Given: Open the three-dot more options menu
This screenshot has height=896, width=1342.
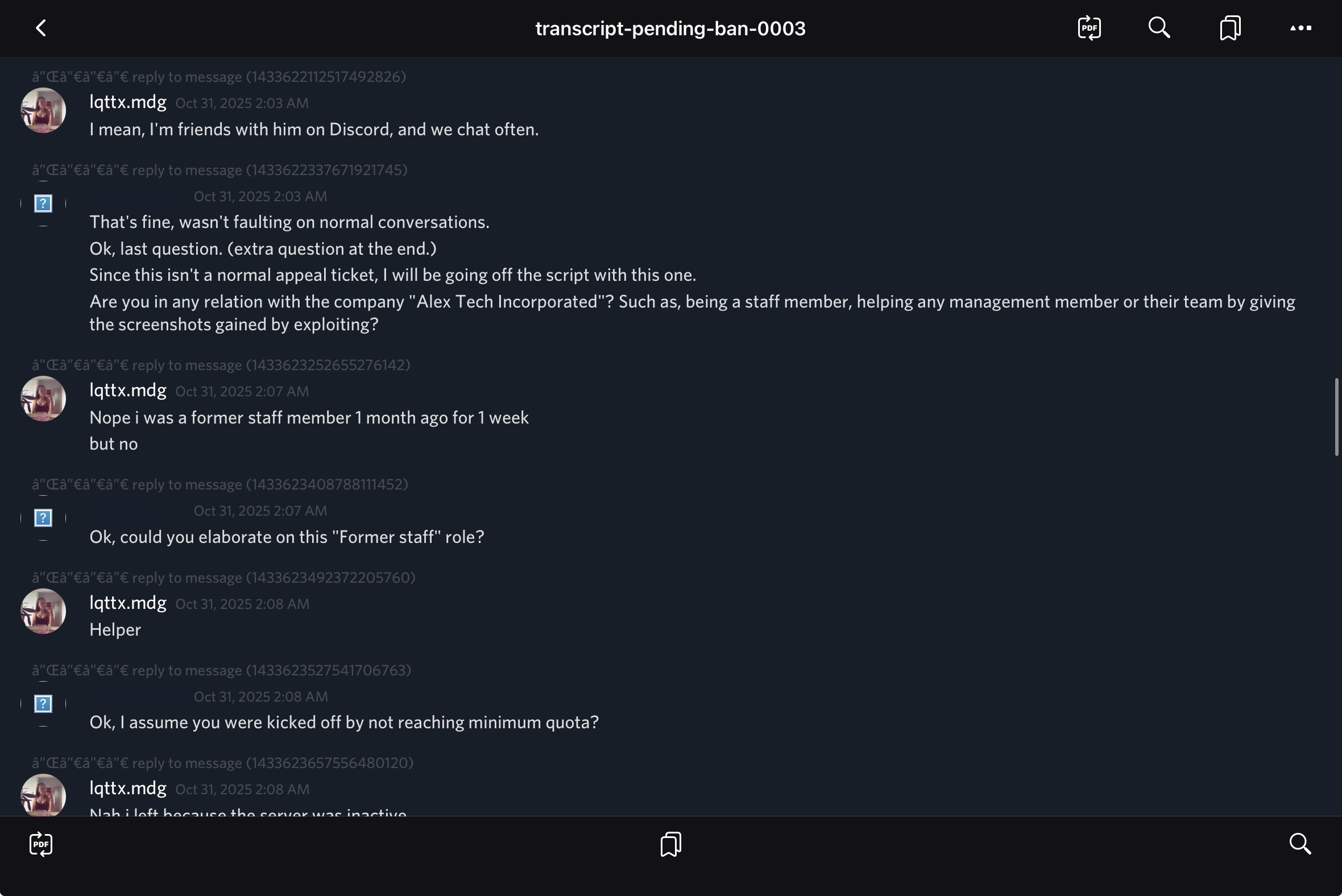Looking at the screenshot, I should [1300, 28].
